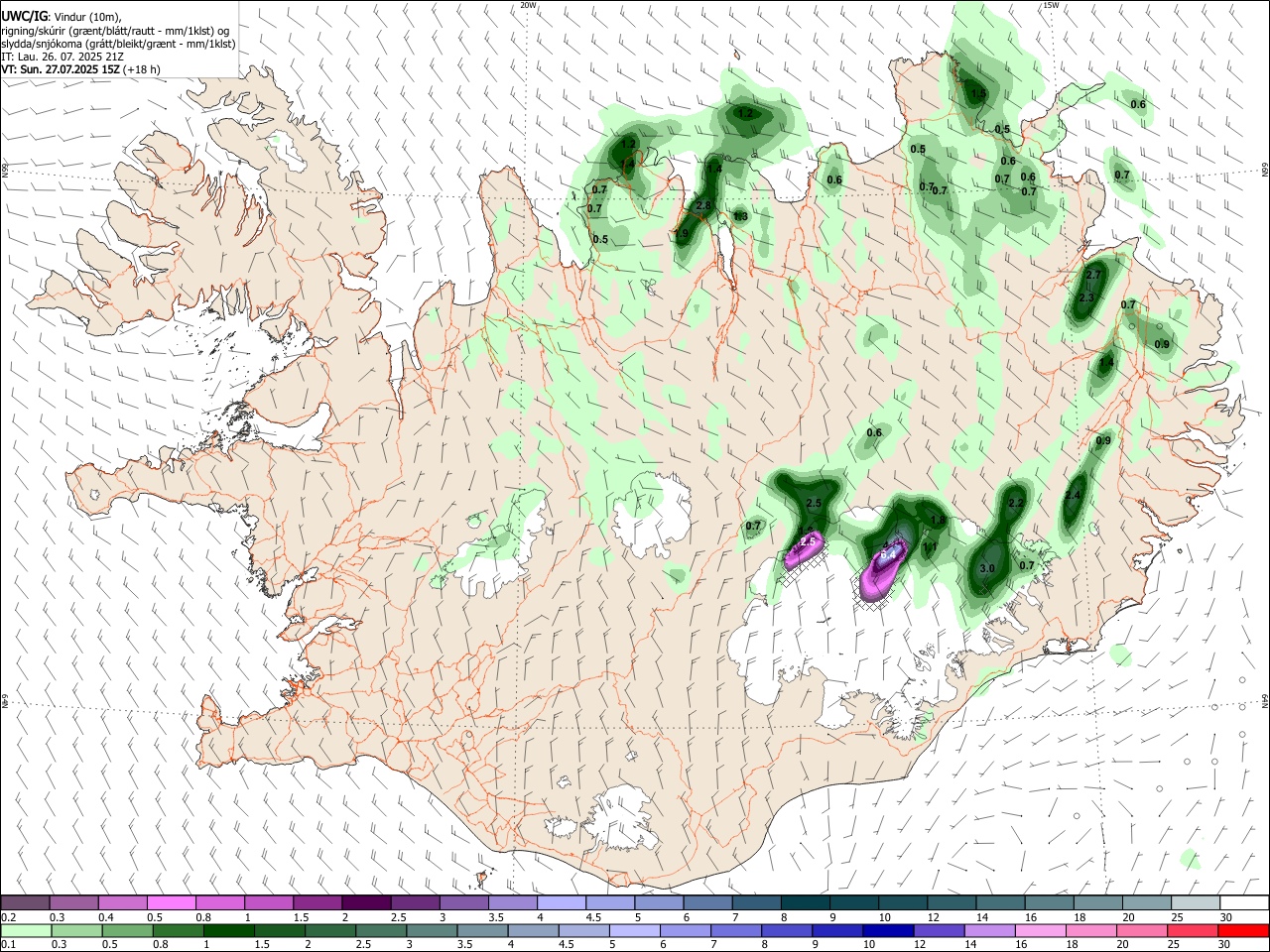Image resolution: width=1270 pixels, height=952 pixels.
Task: Click the initial time 'IT: Lau. 26. 07. 2025 21Z'
Action: coord(62,57)
